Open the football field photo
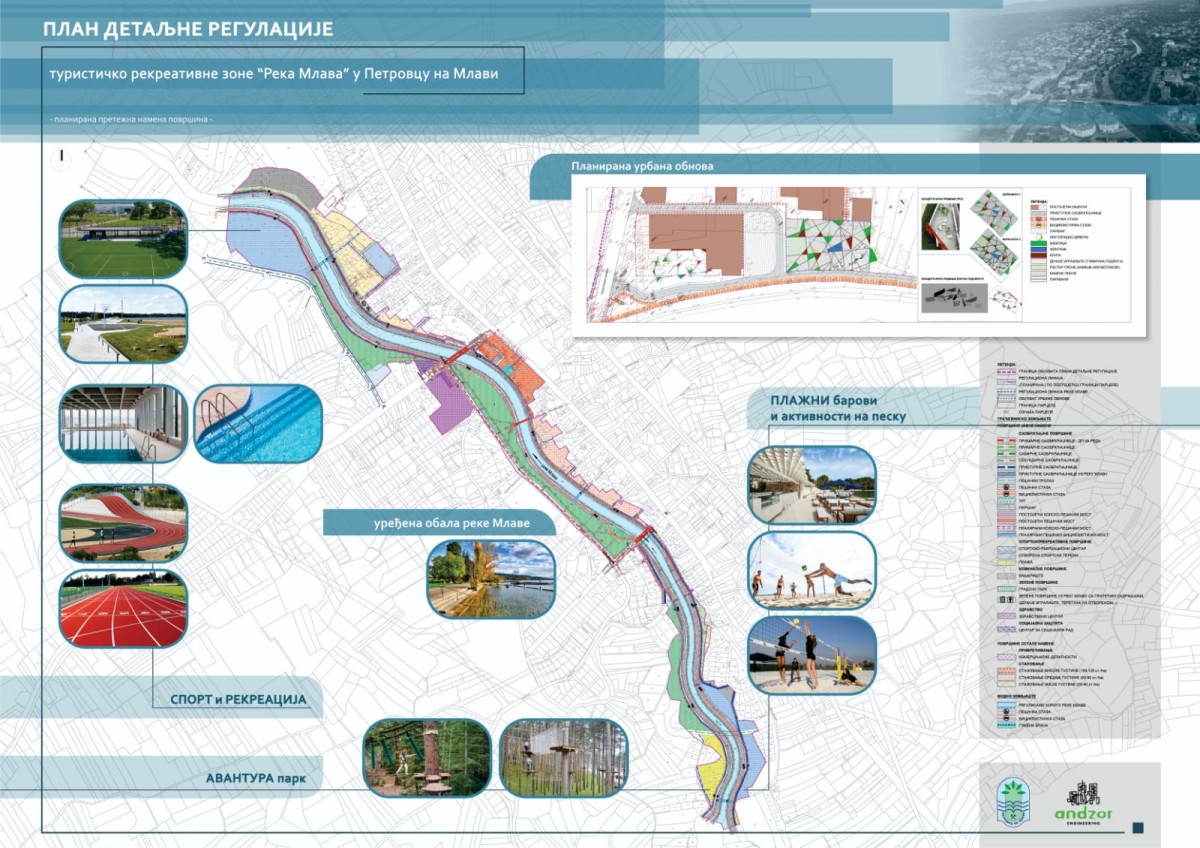The height and width of the screenshot is (848, 1200). pyautogui.click(x=123, y=239)
